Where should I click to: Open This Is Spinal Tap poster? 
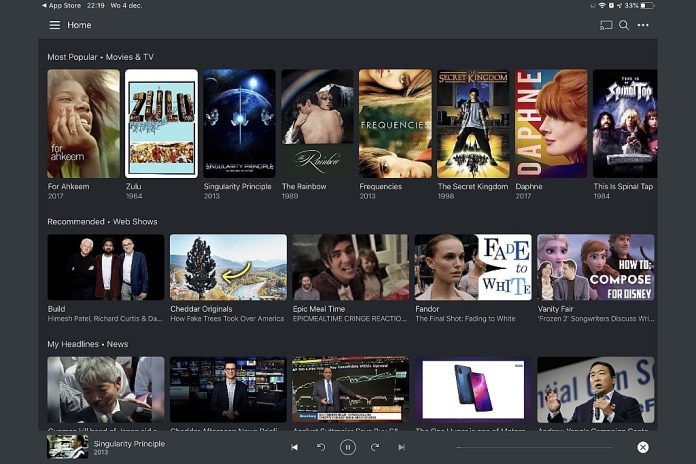(x=625, y=123)
